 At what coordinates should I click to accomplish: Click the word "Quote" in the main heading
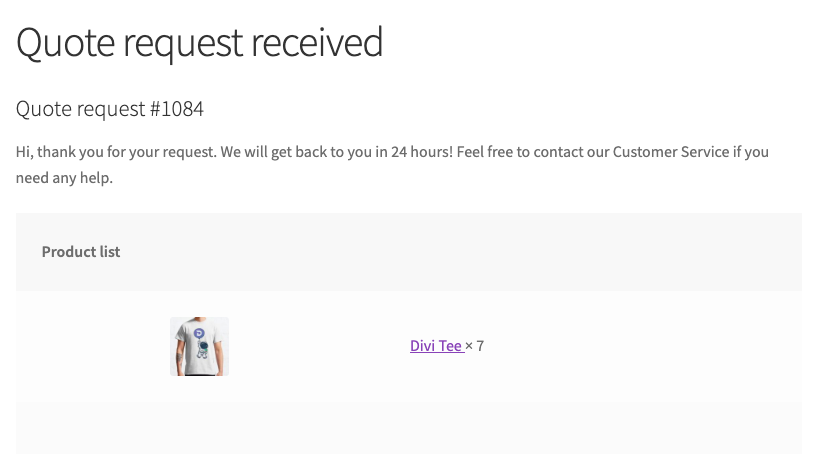pos(65,43)
